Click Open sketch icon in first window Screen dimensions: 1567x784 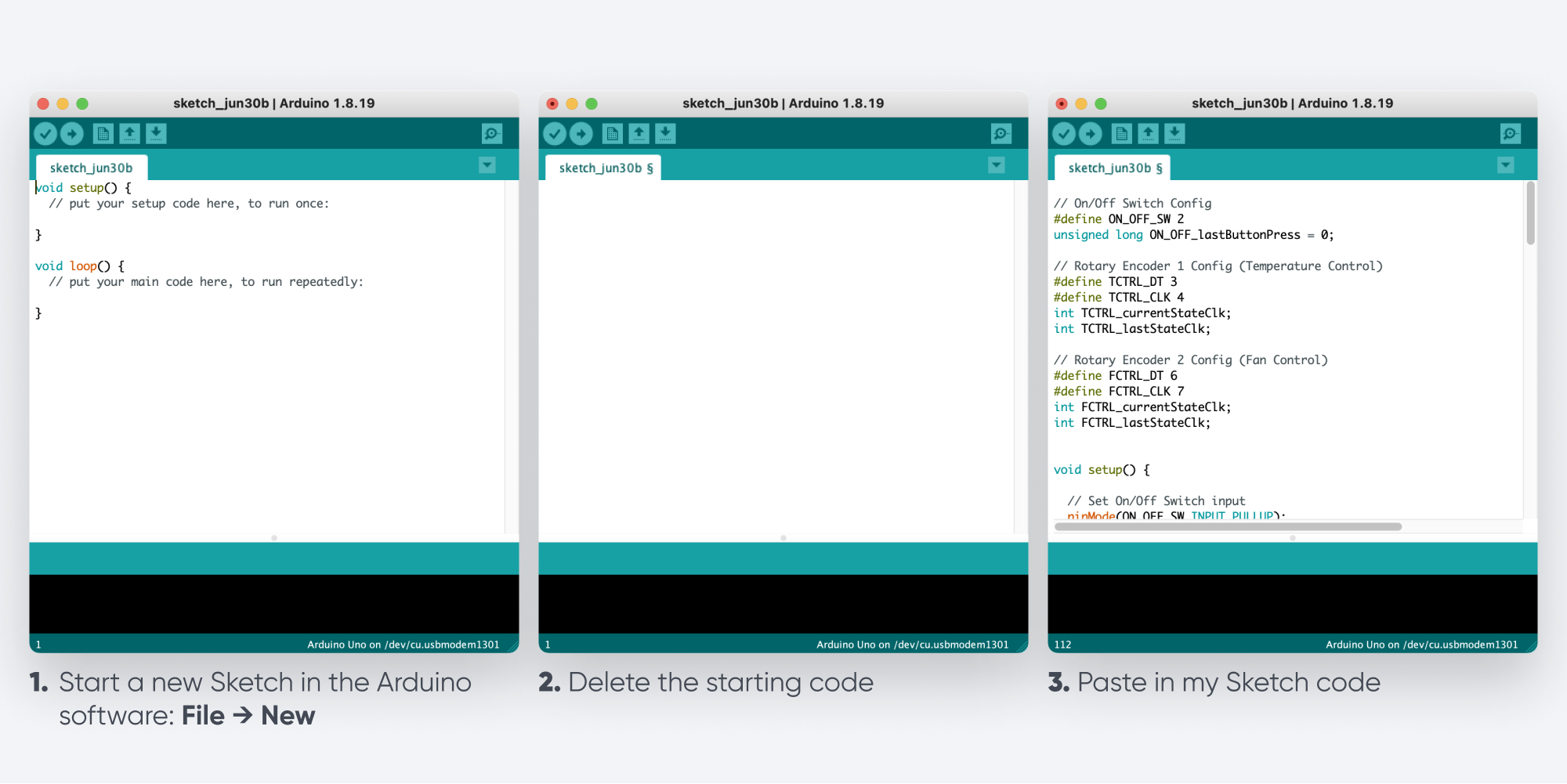[130, 134]
